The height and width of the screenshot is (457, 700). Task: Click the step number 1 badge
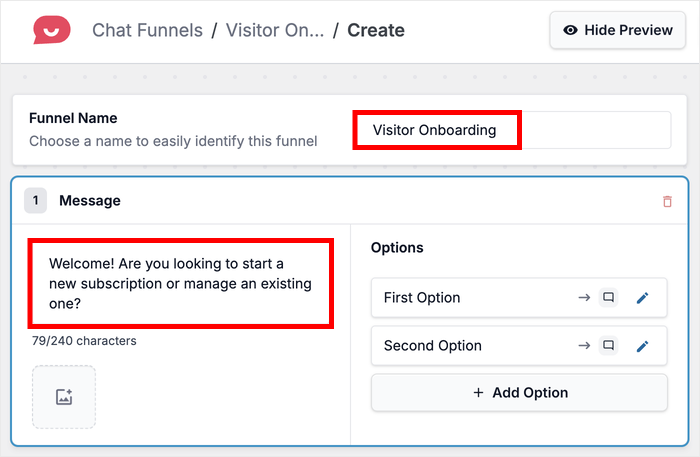[x=35, y=201]
